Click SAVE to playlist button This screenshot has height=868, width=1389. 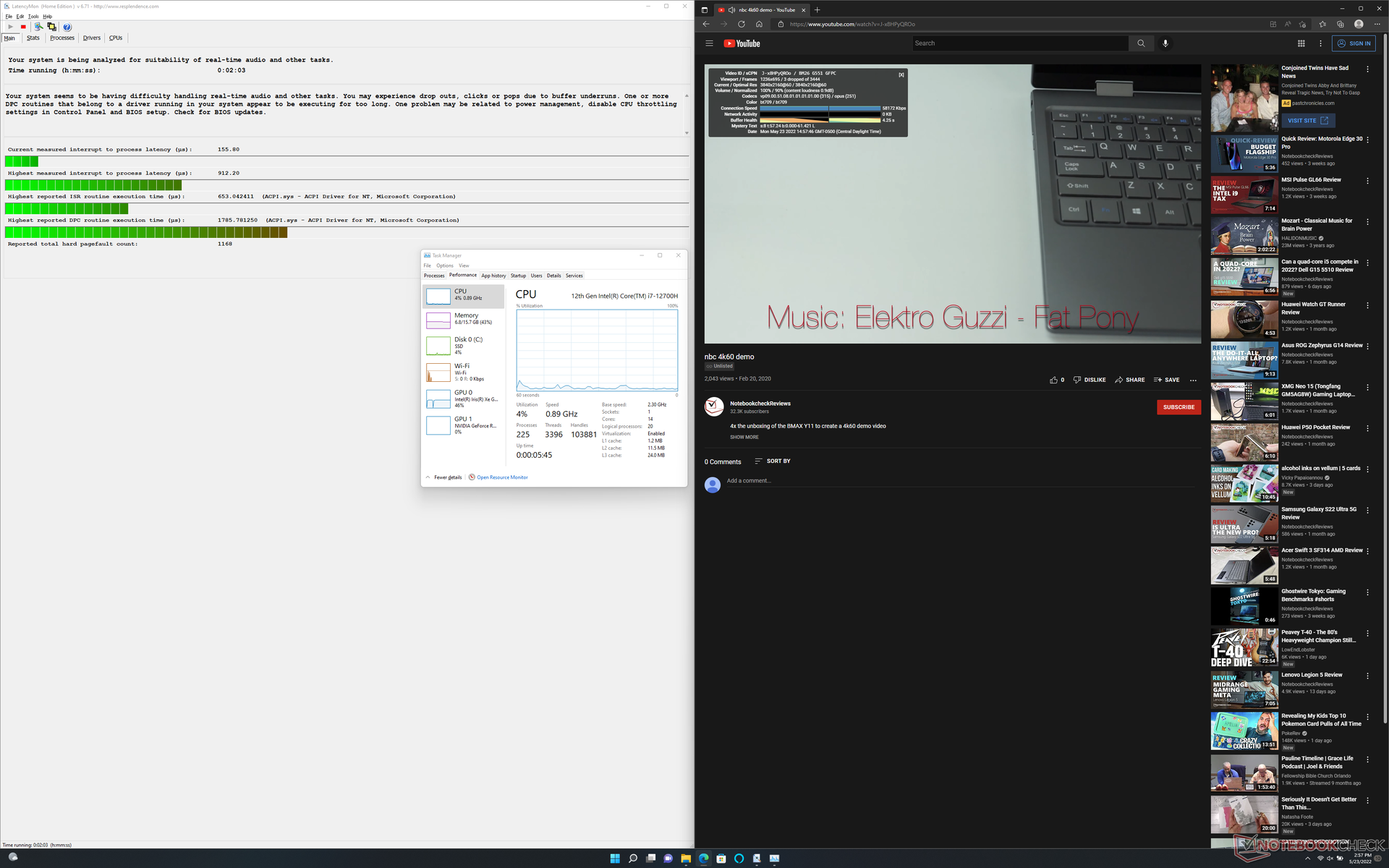[1166, 380]
